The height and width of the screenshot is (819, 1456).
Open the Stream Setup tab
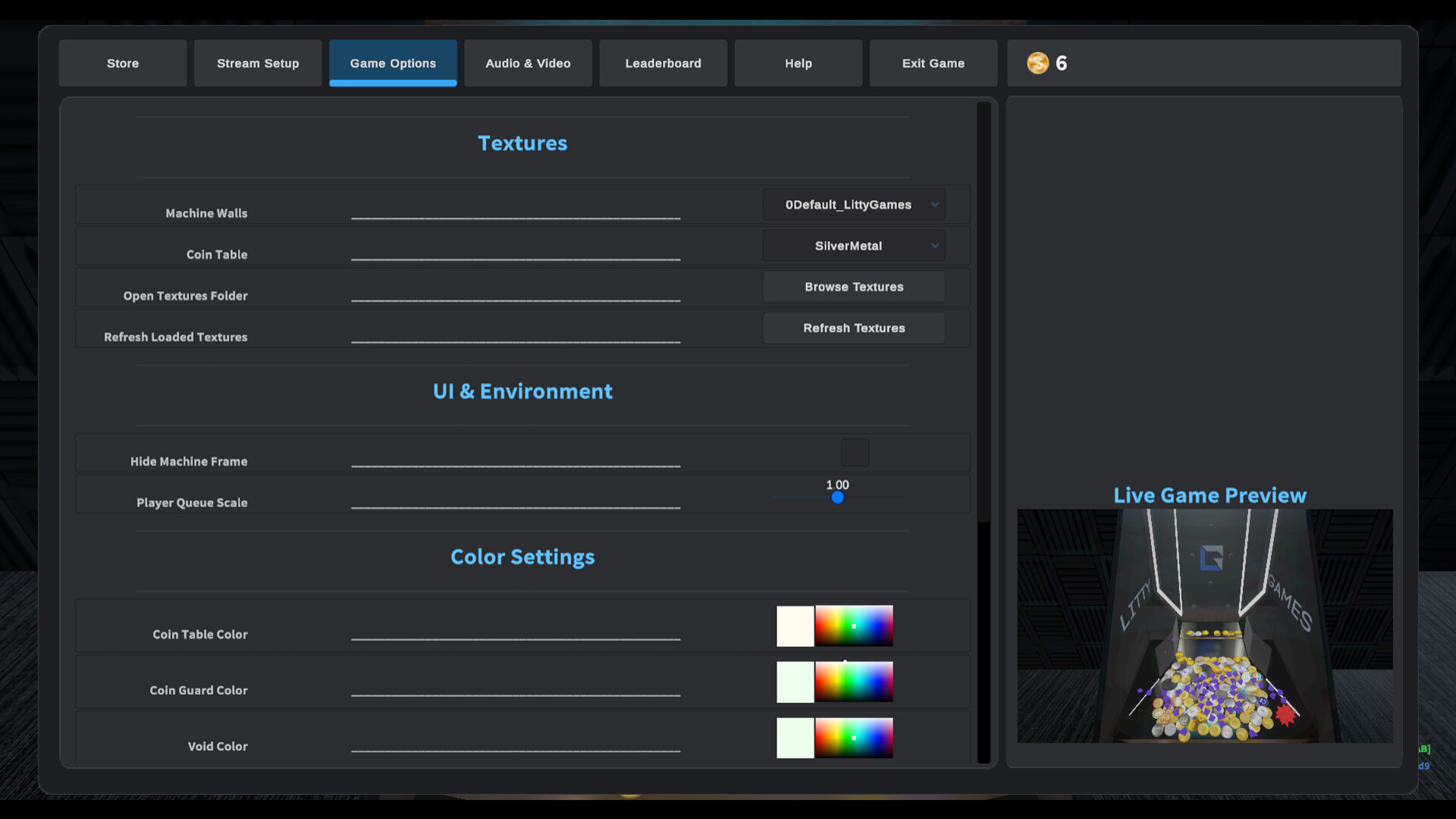(257, 63)
